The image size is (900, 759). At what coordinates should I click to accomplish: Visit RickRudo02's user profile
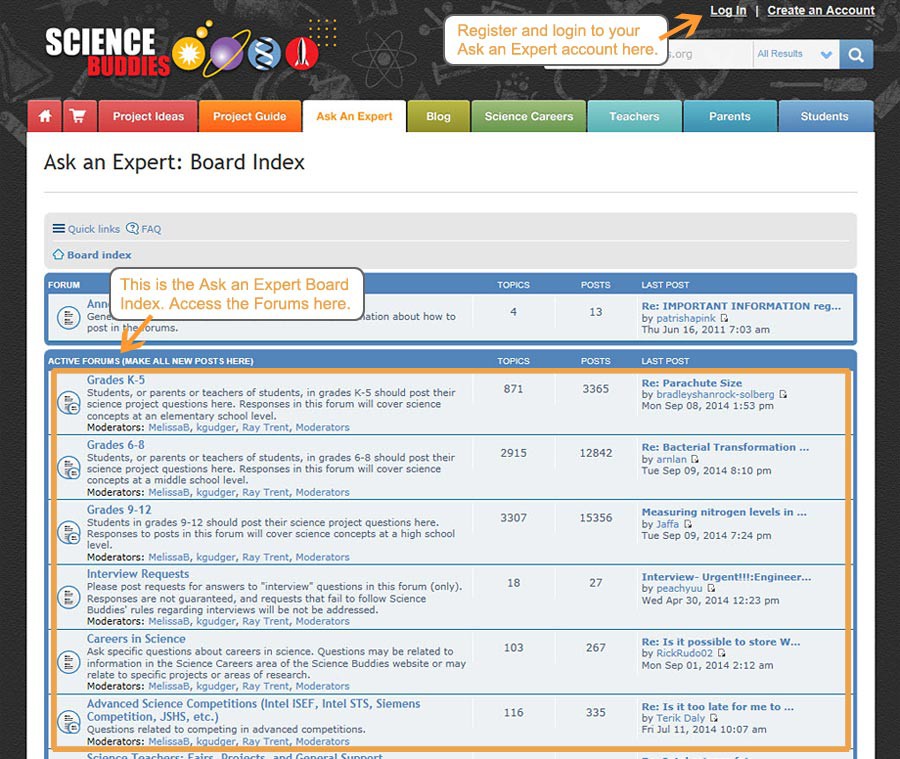[684, 653]
